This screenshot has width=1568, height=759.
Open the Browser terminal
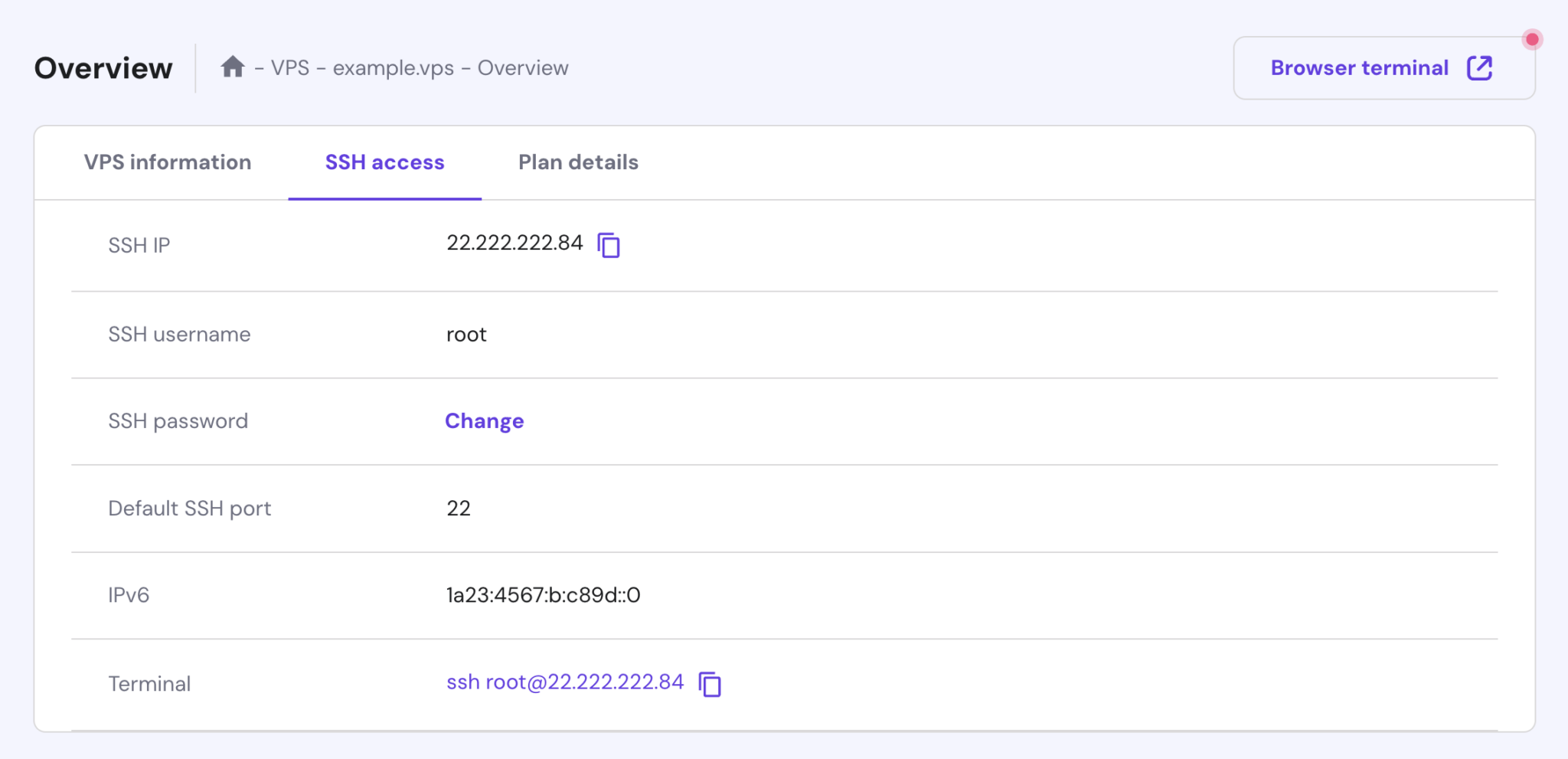click(1360, 68)
